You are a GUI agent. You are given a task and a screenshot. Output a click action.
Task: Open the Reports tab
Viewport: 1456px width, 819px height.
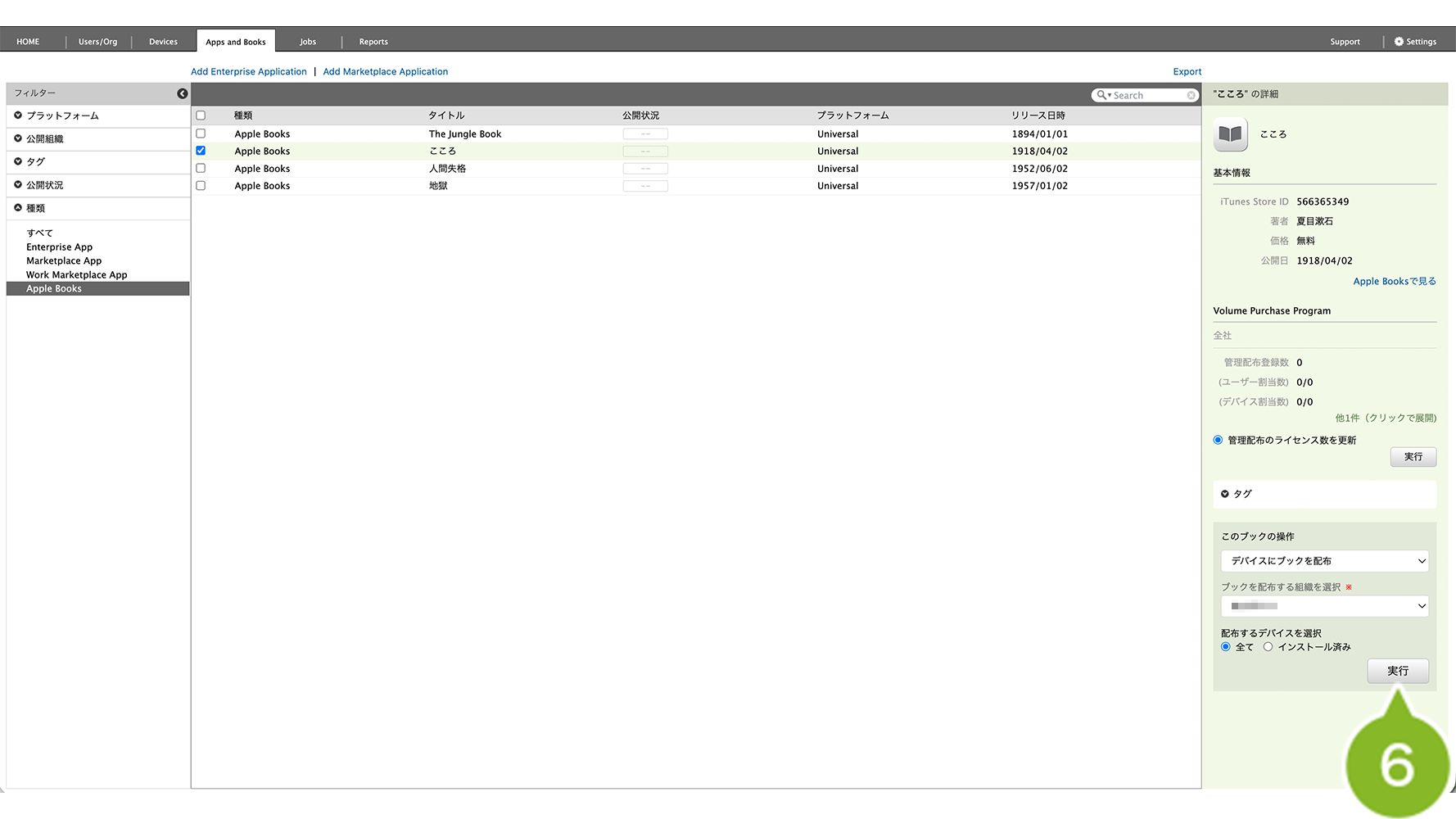click(x=373, y=42)
